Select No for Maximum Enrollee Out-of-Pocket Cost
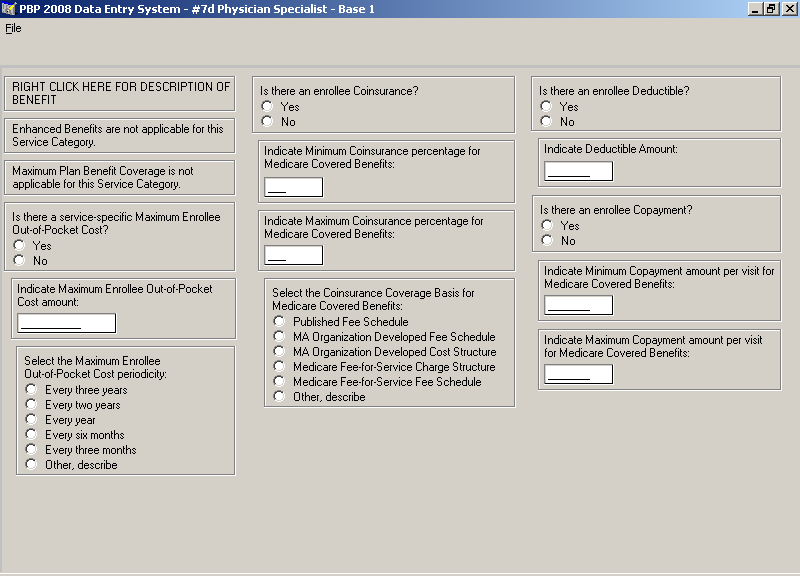This screenshot has width=800, height=576. pyautogui.click(x=19, y=260)
